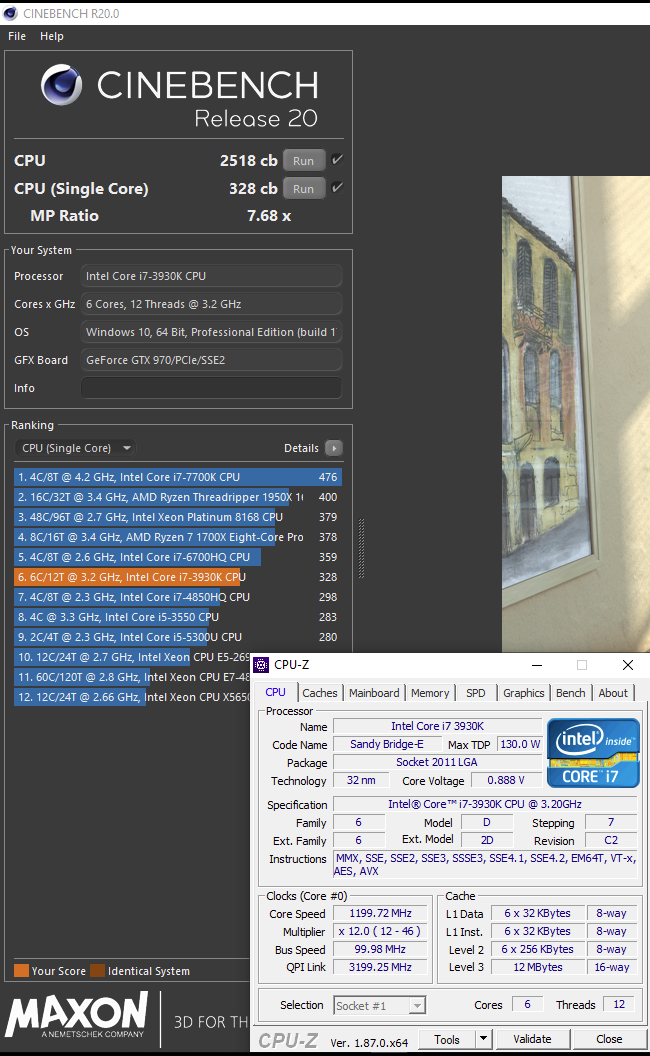Screen dimensions: 650x1056
Task: Select the Intel Core i7-6700HQ ranking row
Action: pos(178,557)
